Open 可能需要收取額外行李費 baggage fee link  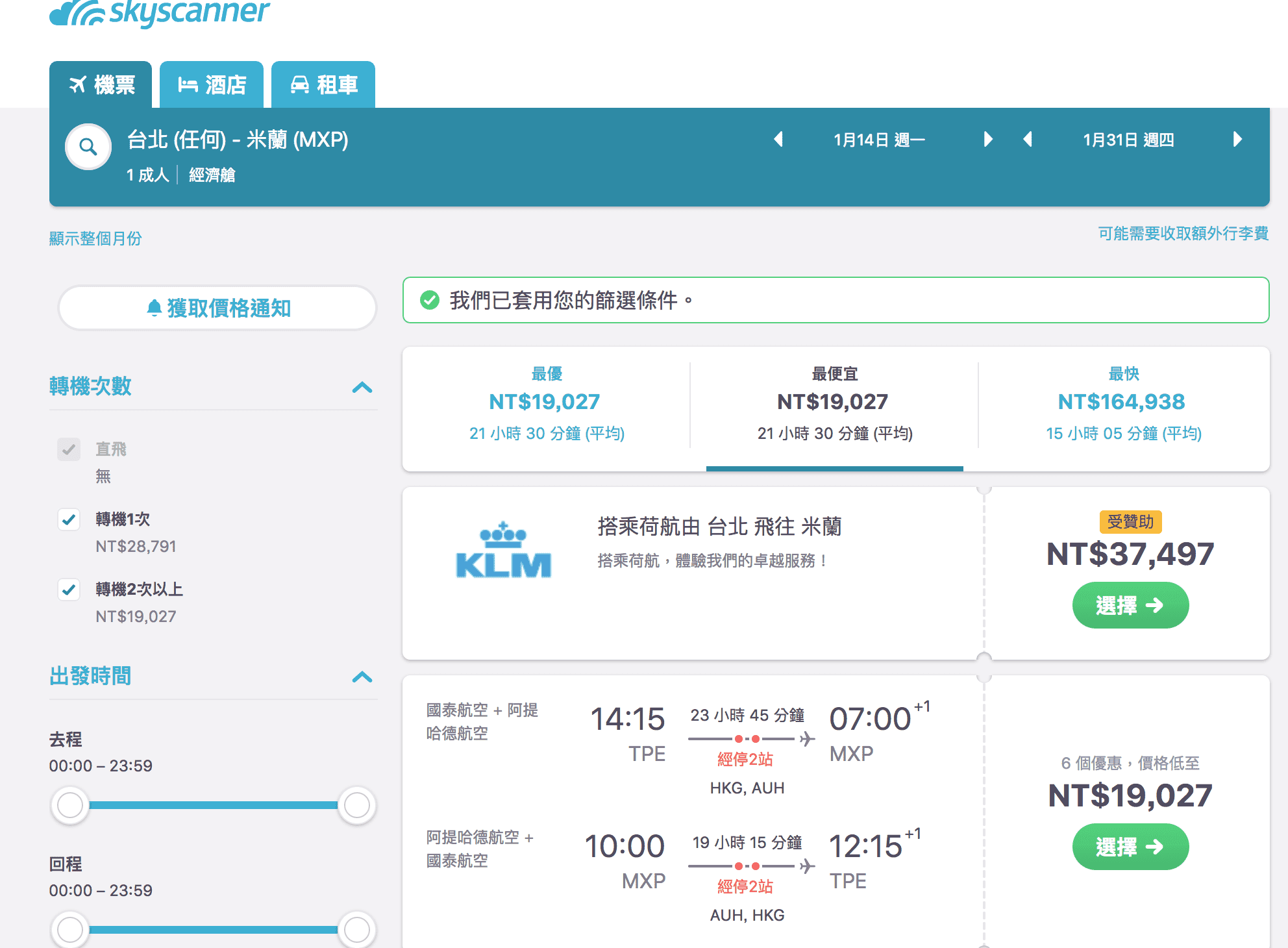(x=1183, y=233)
